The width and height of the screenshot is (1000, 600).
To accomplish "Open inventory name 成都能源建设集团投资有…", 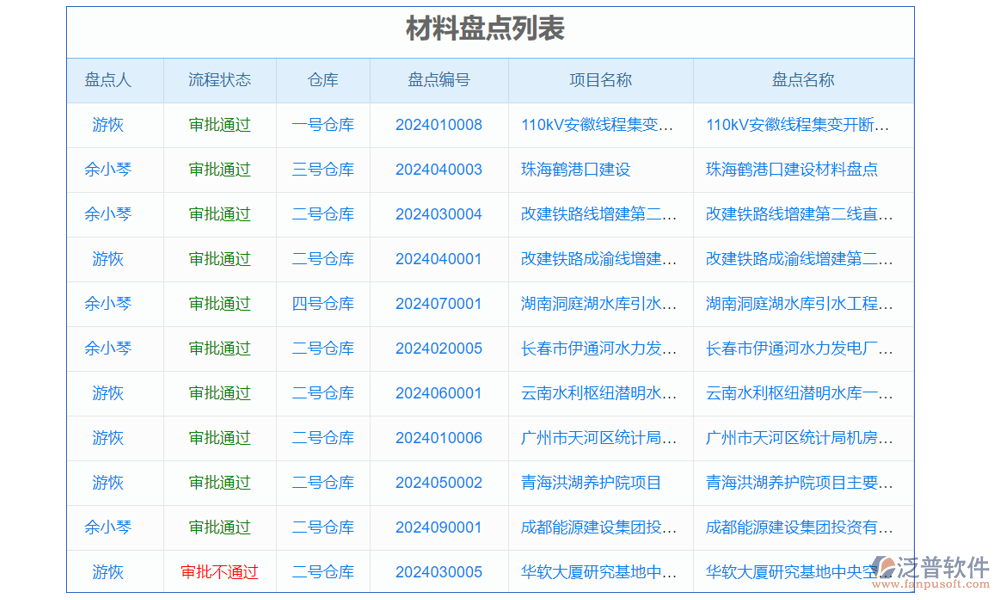I will [800, 527].
